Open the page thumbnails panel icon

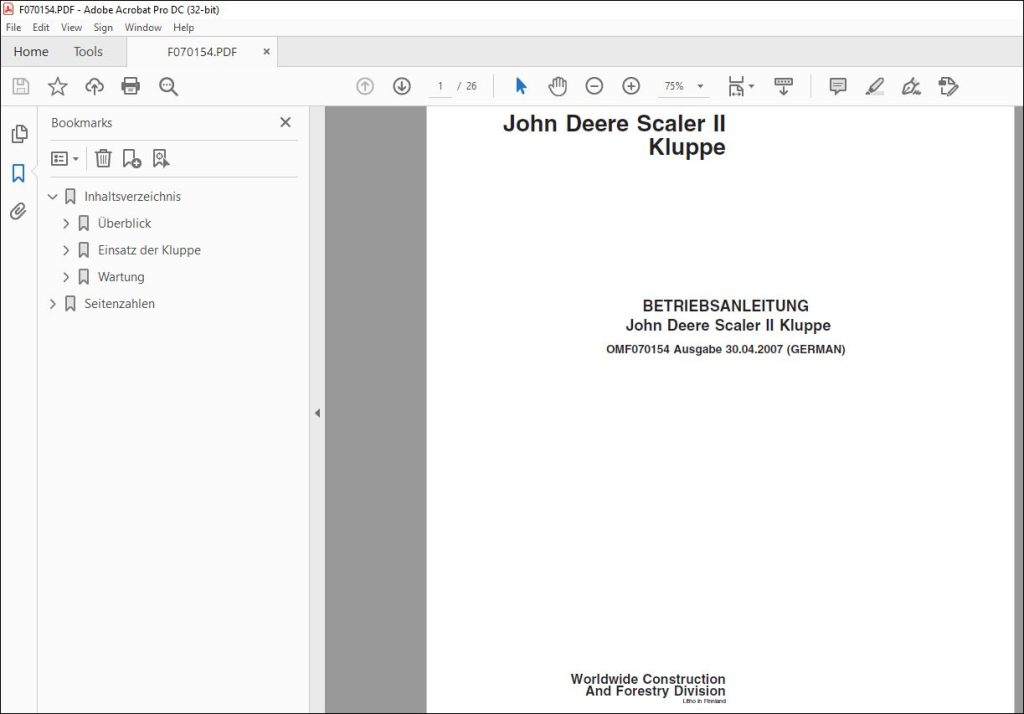pyautogui.click(x=20, y=134)
